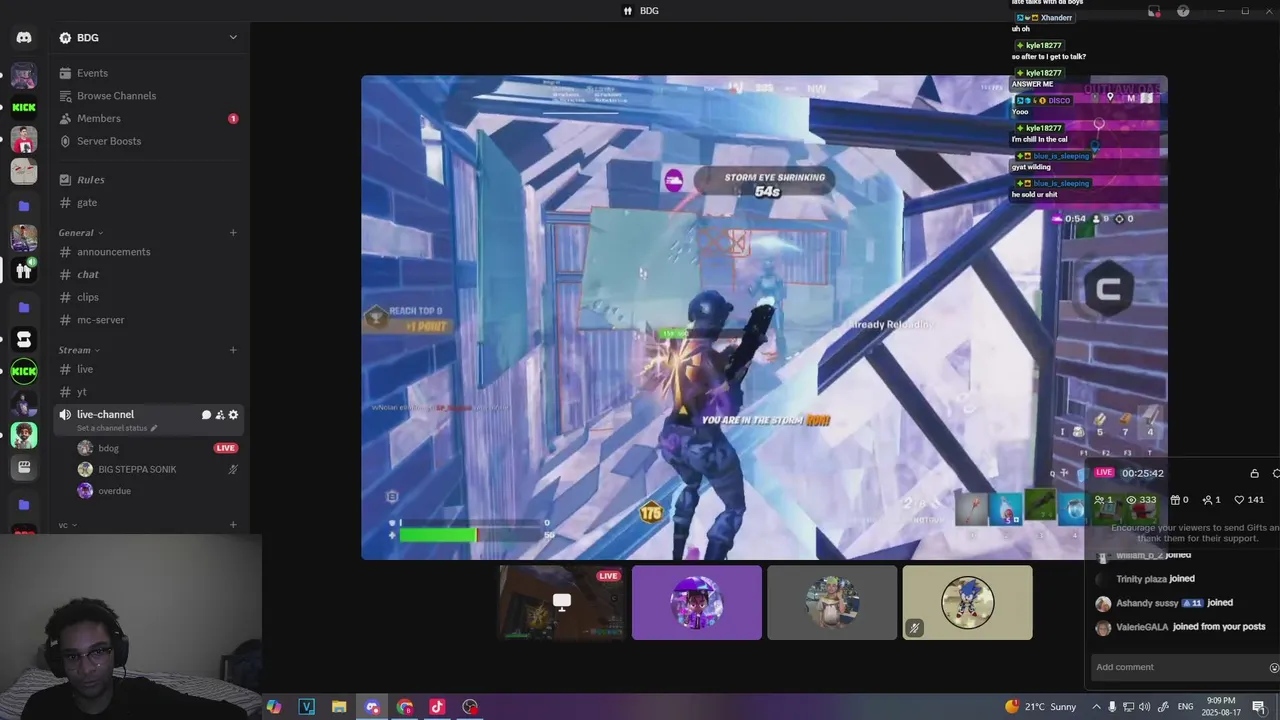Open the Discord help question mark icon
Image resolution: width=1280 pixels, height=720 pixels.
pos(1184,11)
